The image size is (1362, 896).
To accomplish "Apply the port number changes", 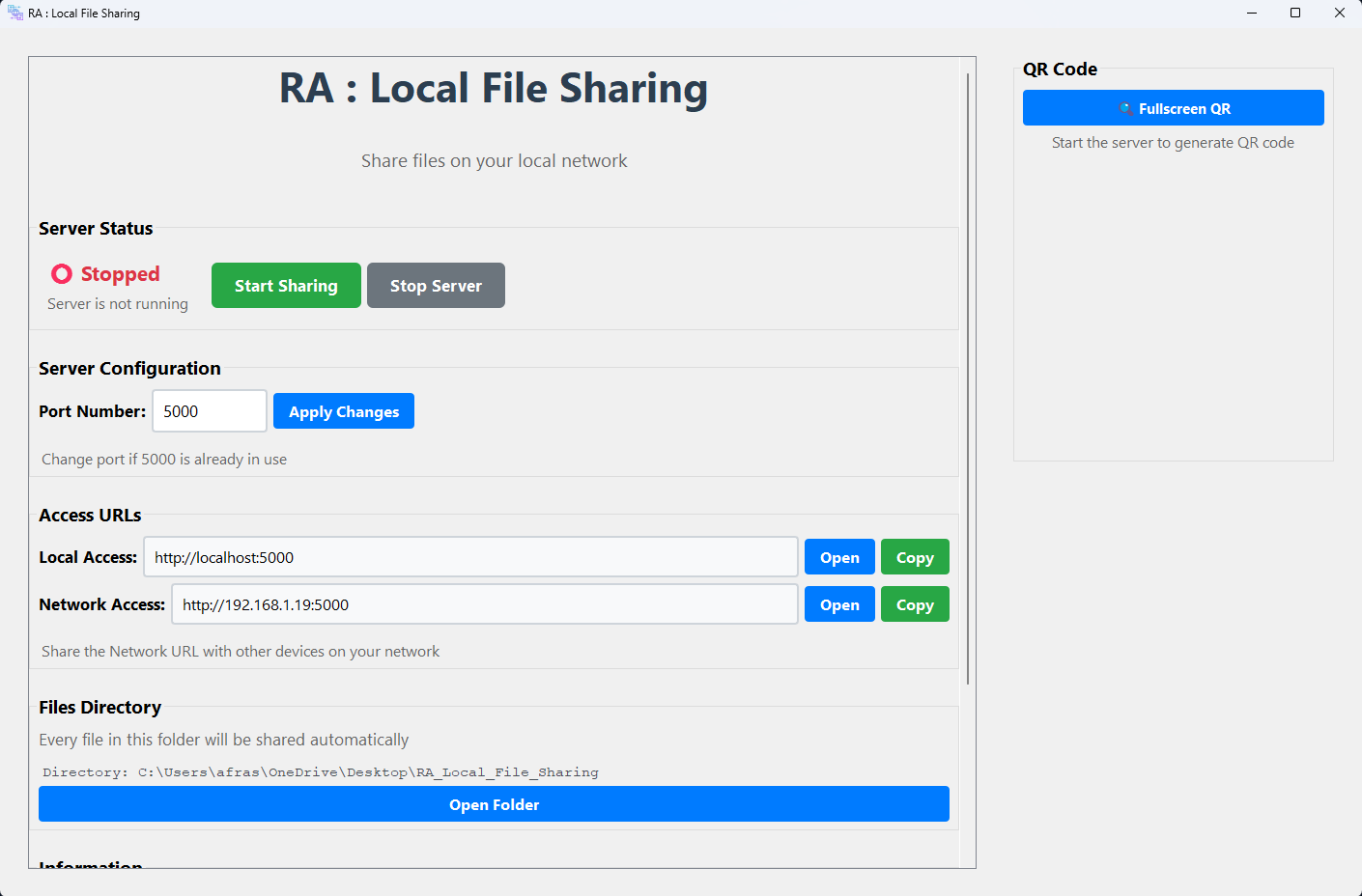I will pyautogui.click(x=343, y=410).
